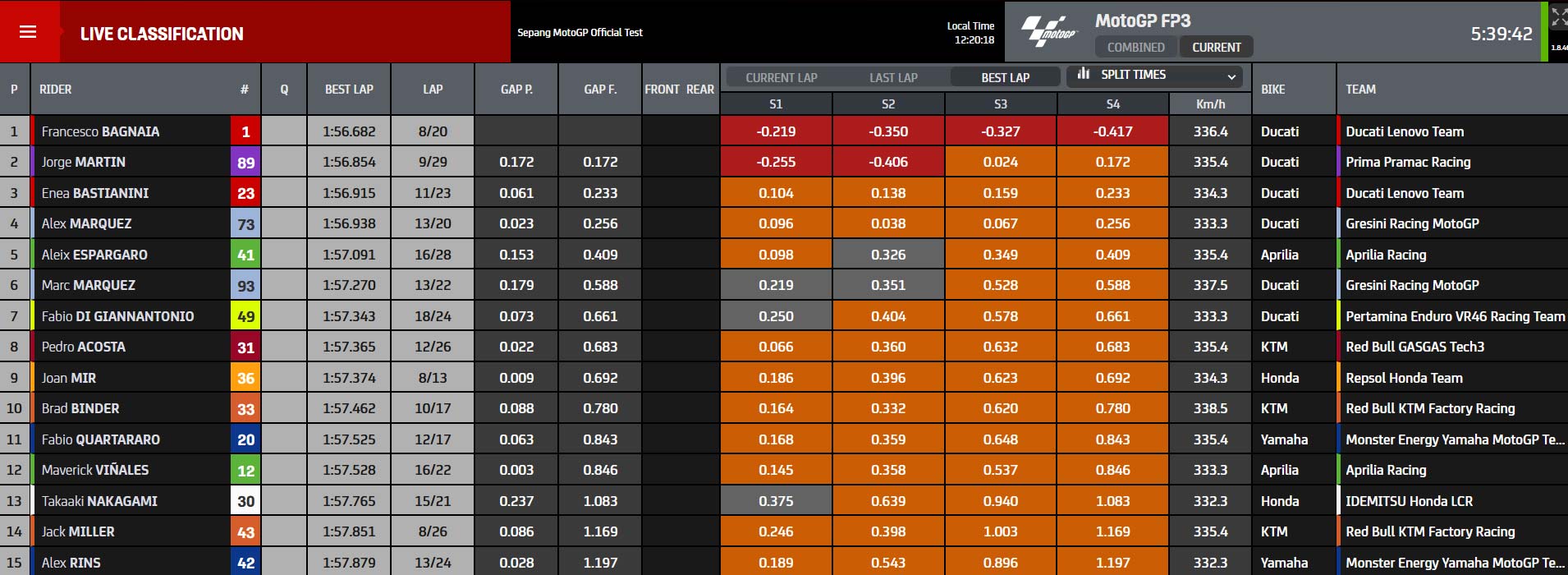Select rider Alex MARQUEZ

[86, 223]
